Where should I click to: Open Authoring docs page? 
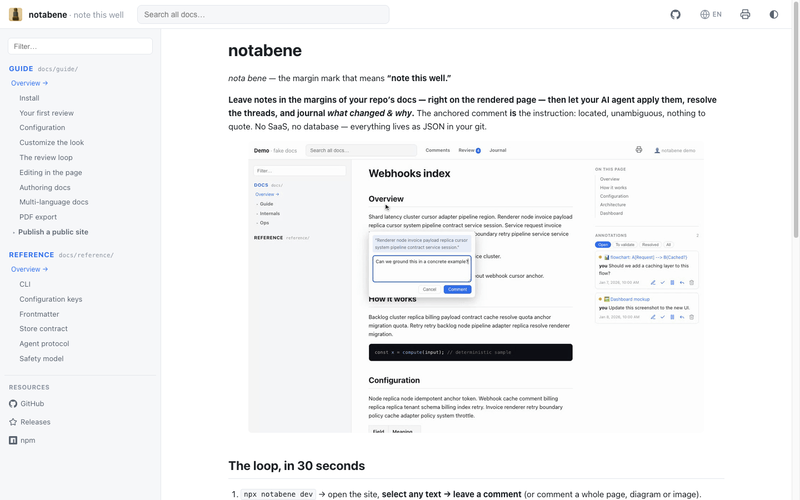pyautogui.click(x=45, y=187)
